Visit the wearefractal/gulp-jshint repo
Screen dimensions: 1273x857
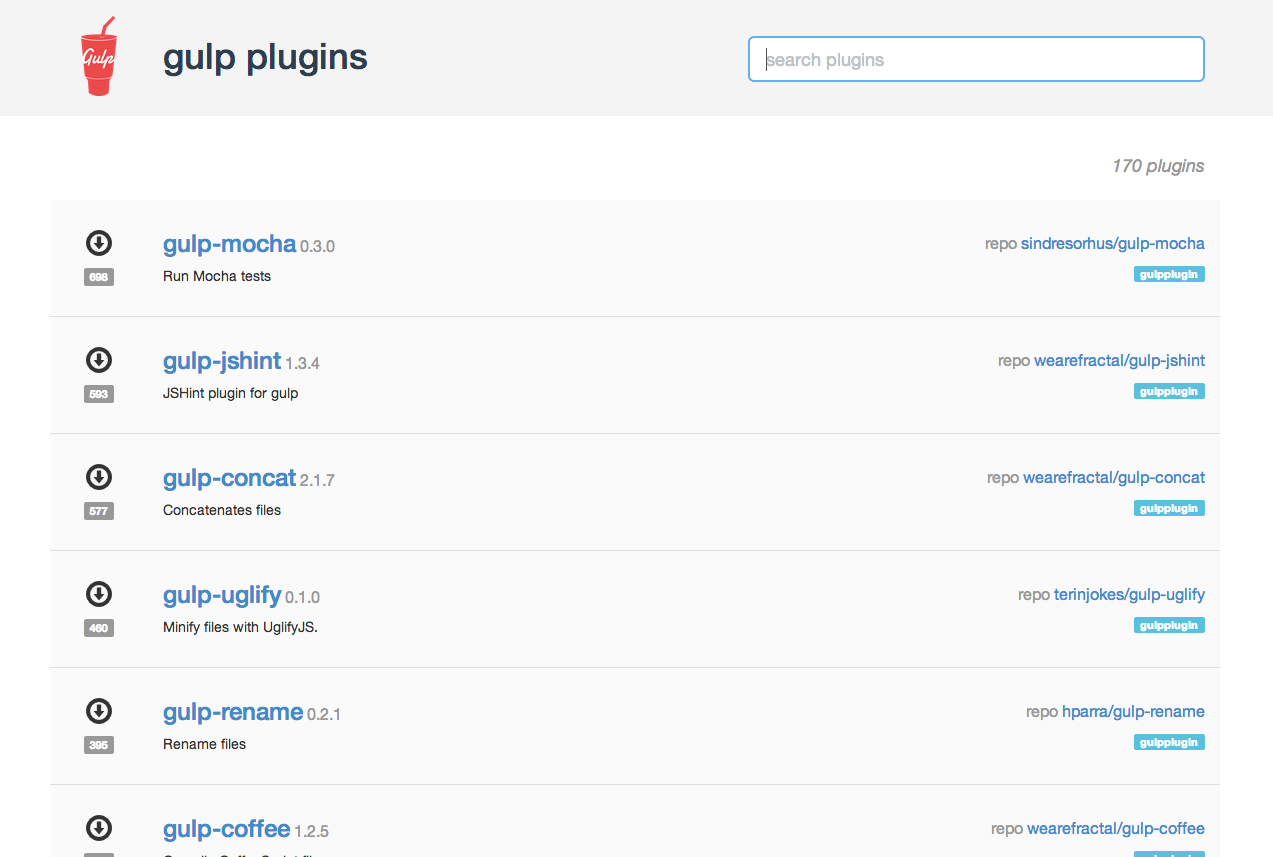[1119, 360]
